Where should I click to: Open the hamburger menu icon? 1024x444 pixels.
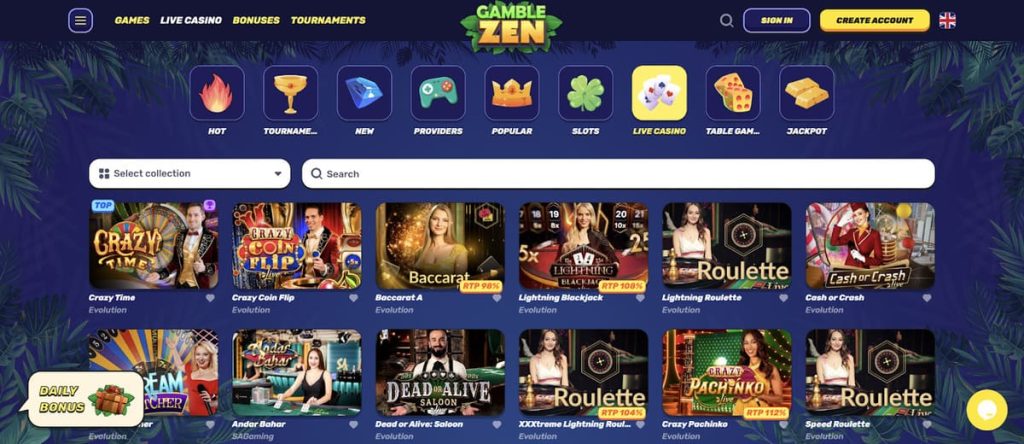coord(80,20)
